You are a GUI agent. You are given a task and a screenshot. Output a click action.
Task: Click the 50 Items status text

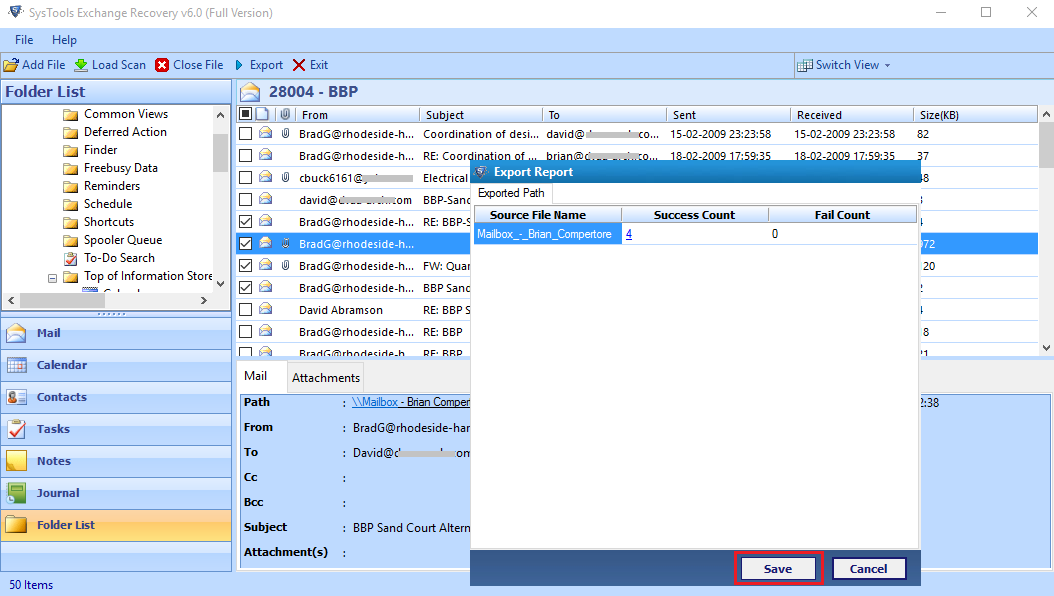click(x=31, y=585)
